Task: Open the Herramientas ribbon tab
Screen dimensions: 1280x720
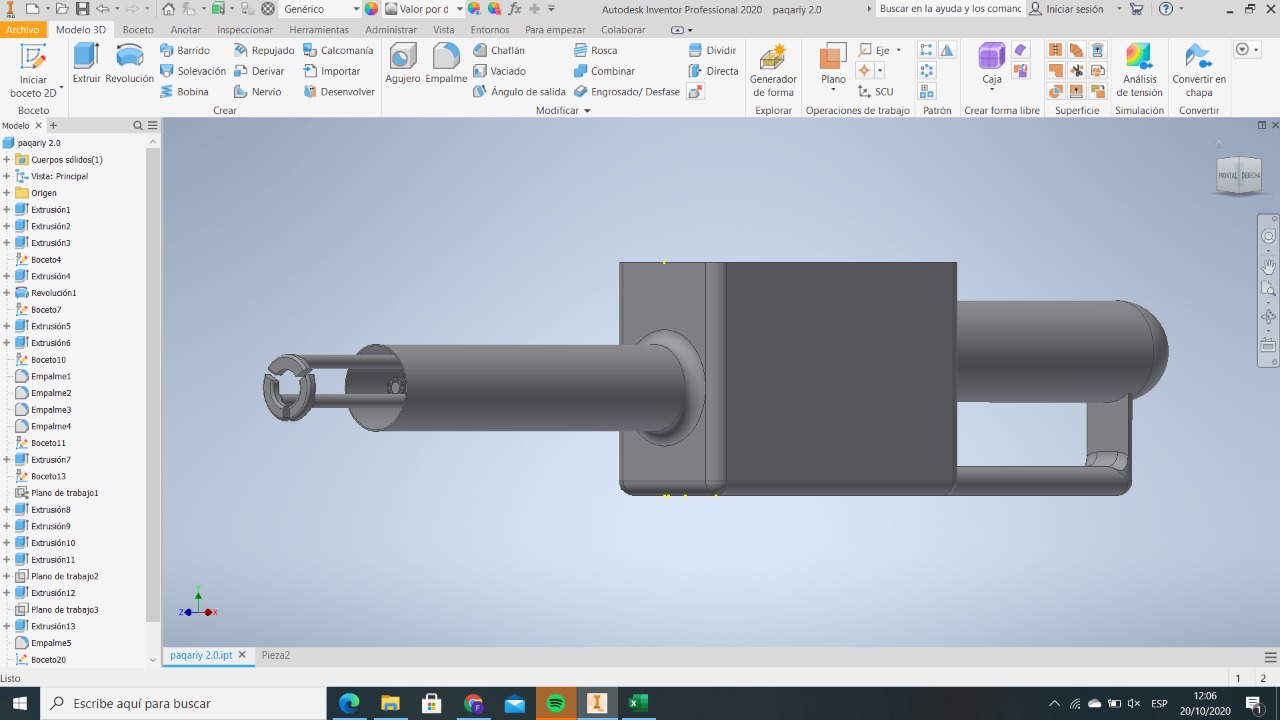Action: pyautogui.click(x=319, y=30)
